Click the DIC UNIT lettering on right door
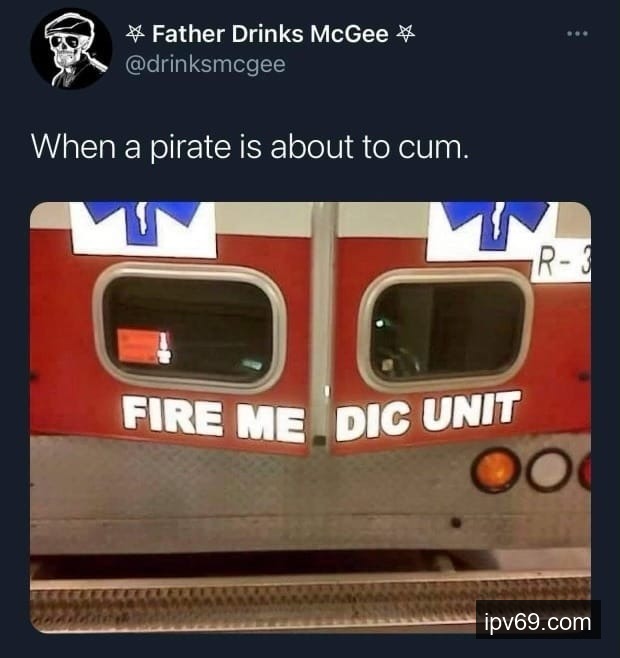The height and width of the screenshot is (658, 620). pyautogui.click(x=427, y=415)
